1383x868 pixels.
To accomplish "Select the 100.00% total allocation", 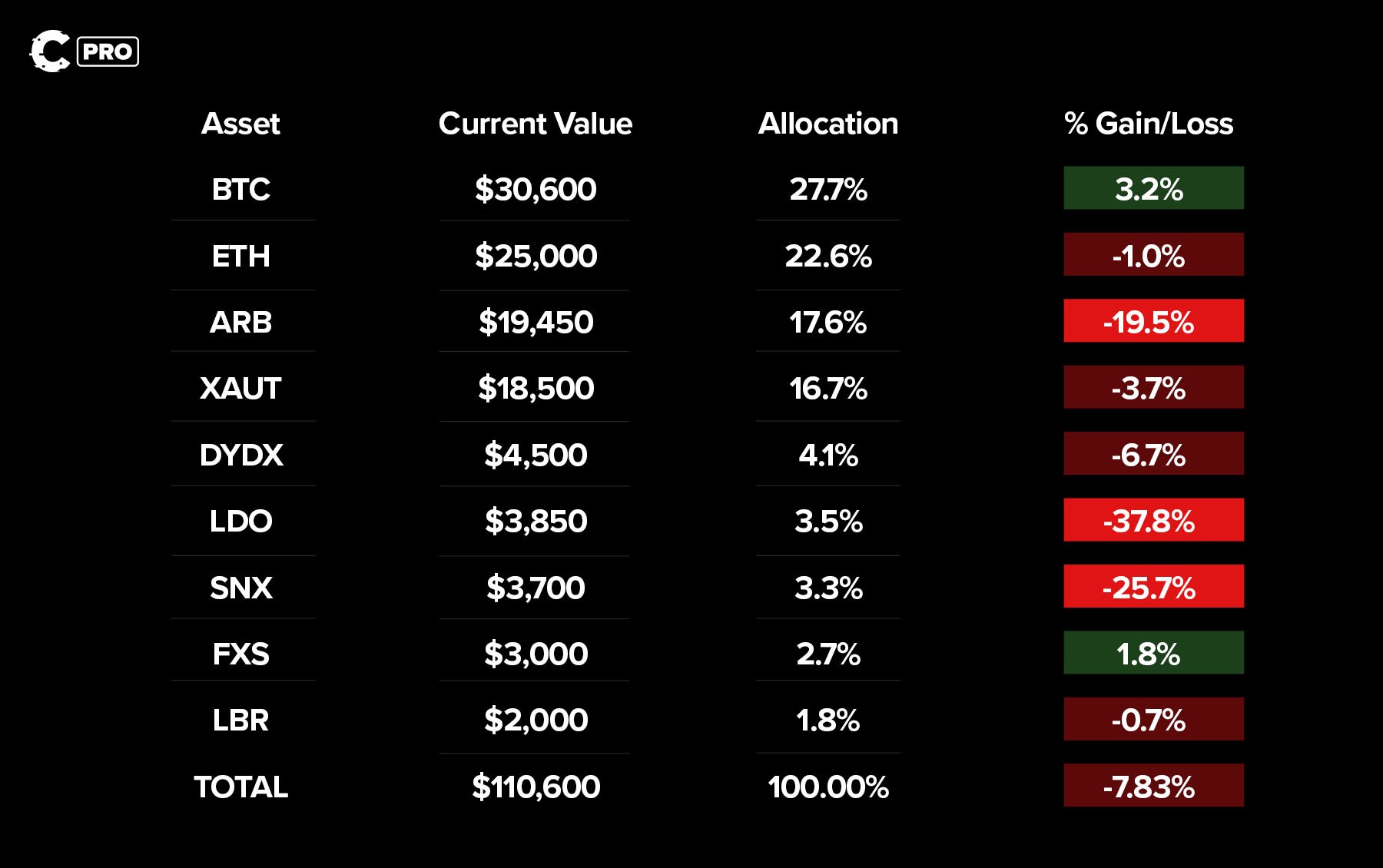I will click(x=827, y=787).
